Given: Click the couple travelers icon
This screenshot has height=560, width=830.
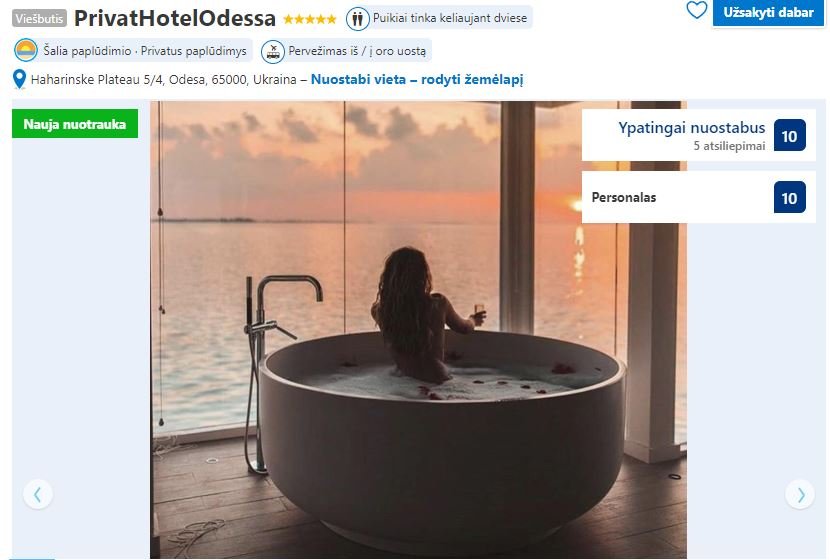Looking at the screenshot, I should coord(358,19).
